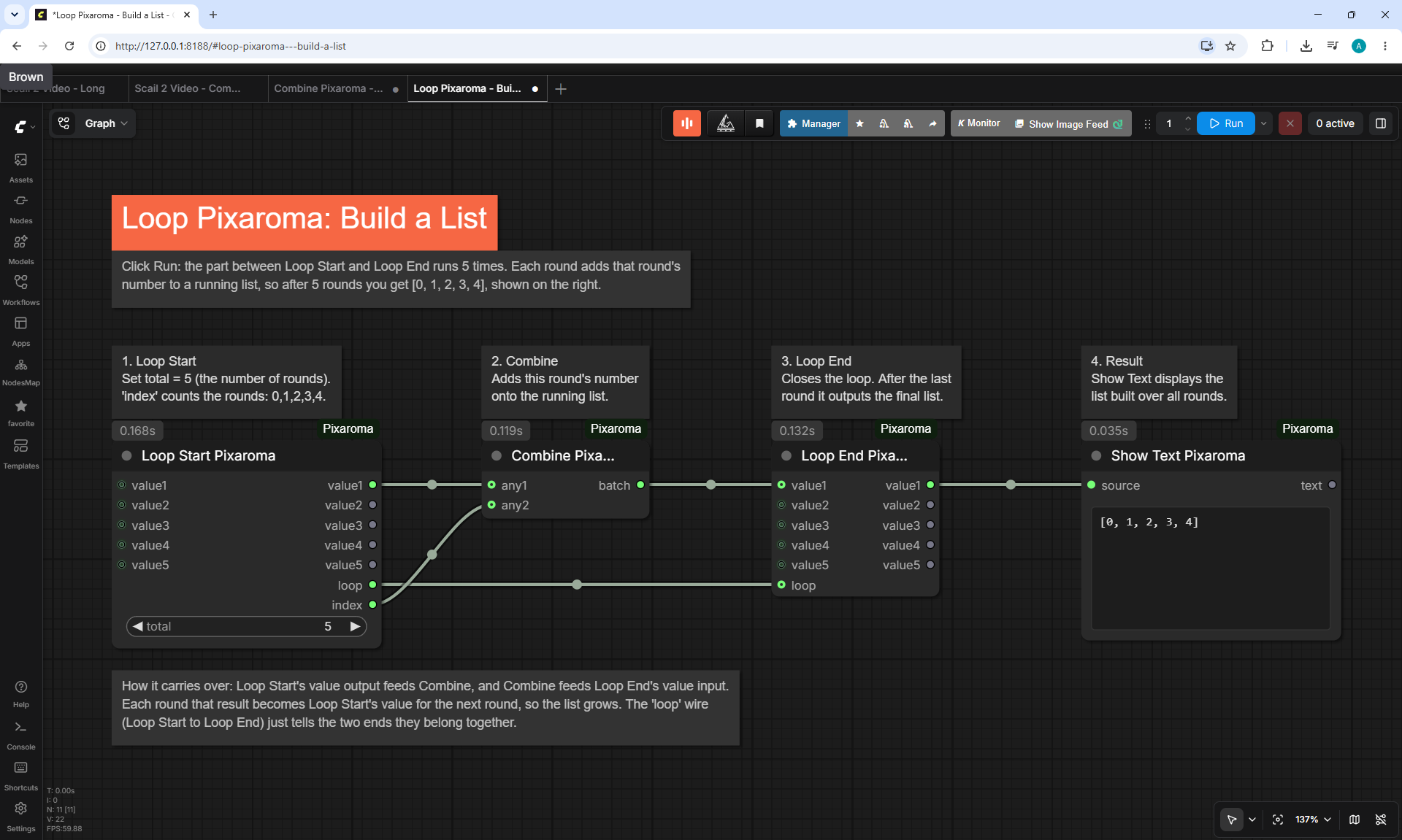Select the pointer select mode tool
The image size is (1402, 840).
point(1232,820)
